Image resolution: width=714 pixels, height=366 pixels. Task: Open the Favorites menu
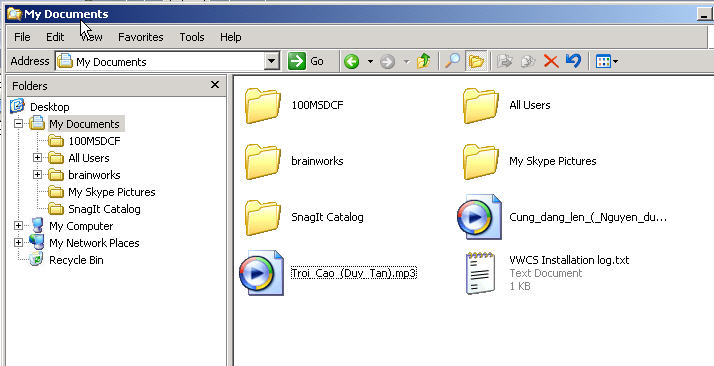tap(141, 37)
